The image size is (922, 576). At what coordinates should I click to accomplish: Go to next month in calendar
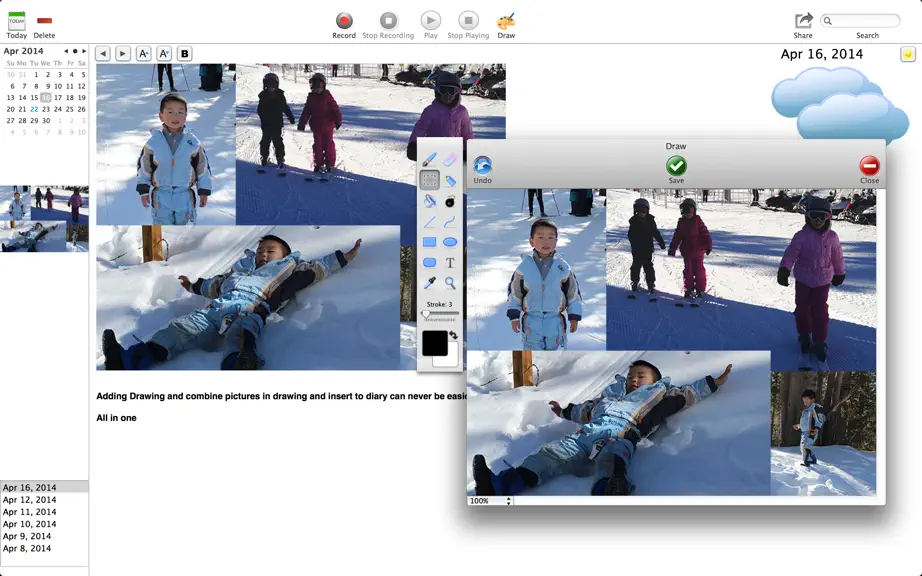84,51
